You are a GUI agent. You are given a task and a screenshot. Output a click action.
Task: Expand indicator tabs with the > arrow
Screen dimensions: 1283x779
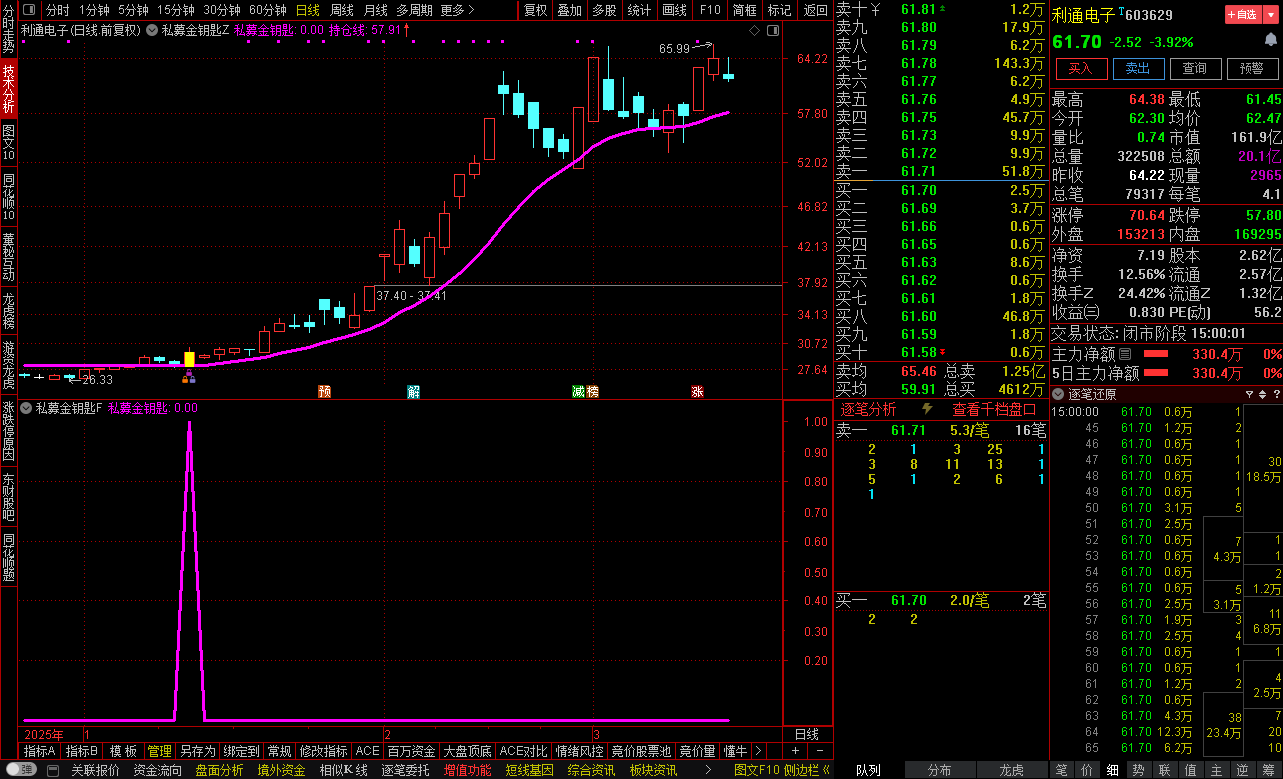click(x=757, y=751)
